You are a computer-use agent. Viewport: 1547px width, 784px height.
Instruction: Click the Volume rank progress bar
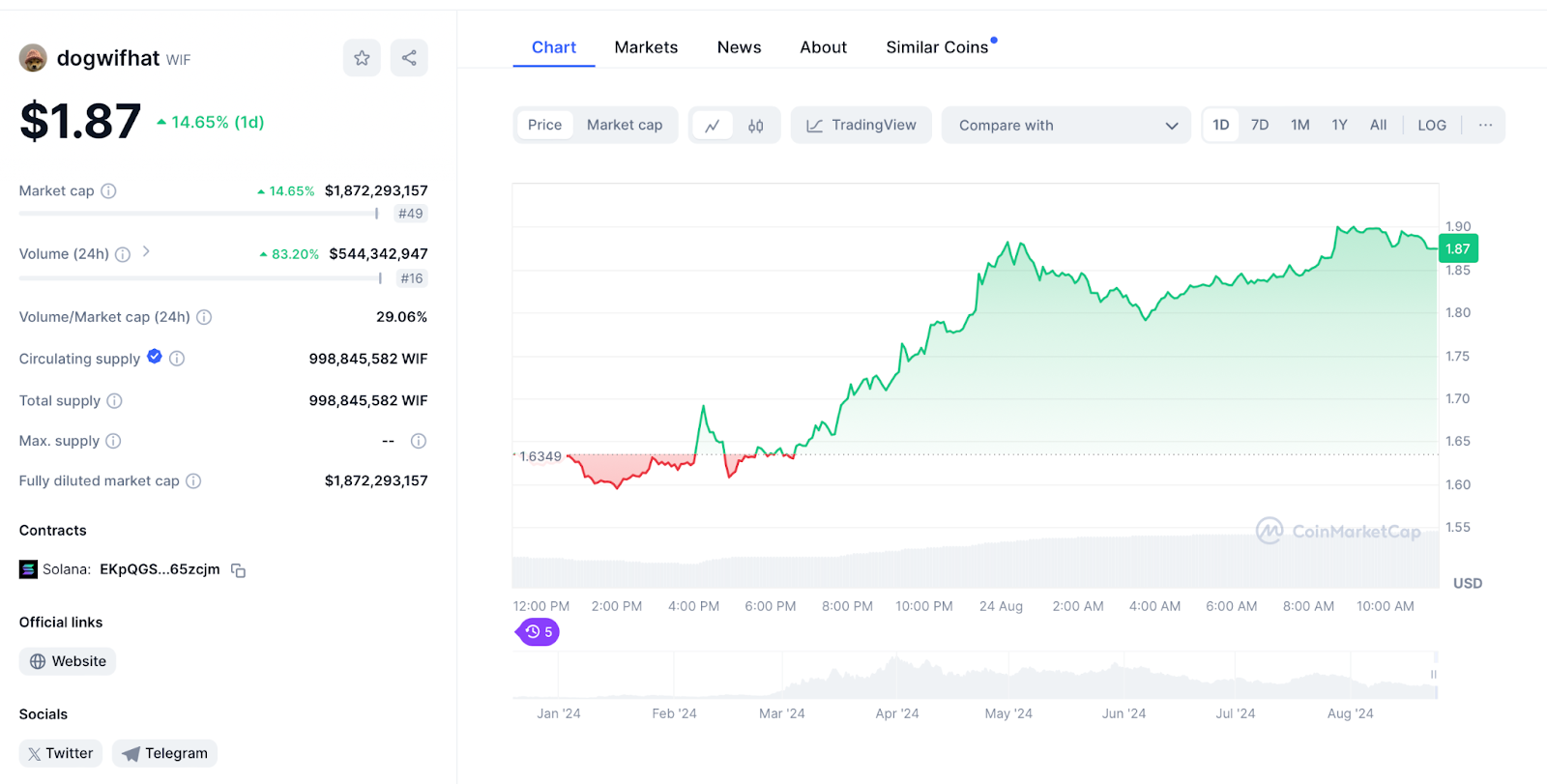click(201, 278)
